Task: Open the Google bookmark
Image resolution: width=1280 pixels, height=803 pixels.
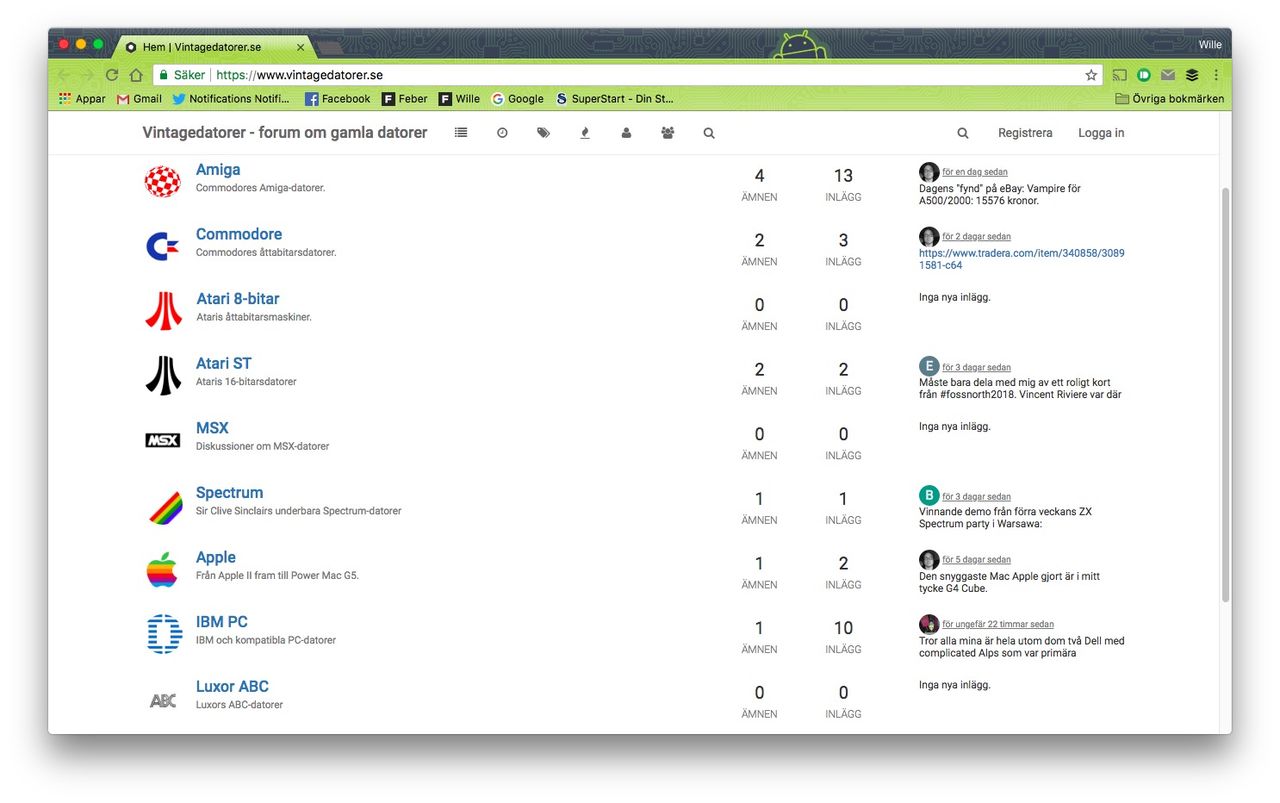Action: point(518,99)
